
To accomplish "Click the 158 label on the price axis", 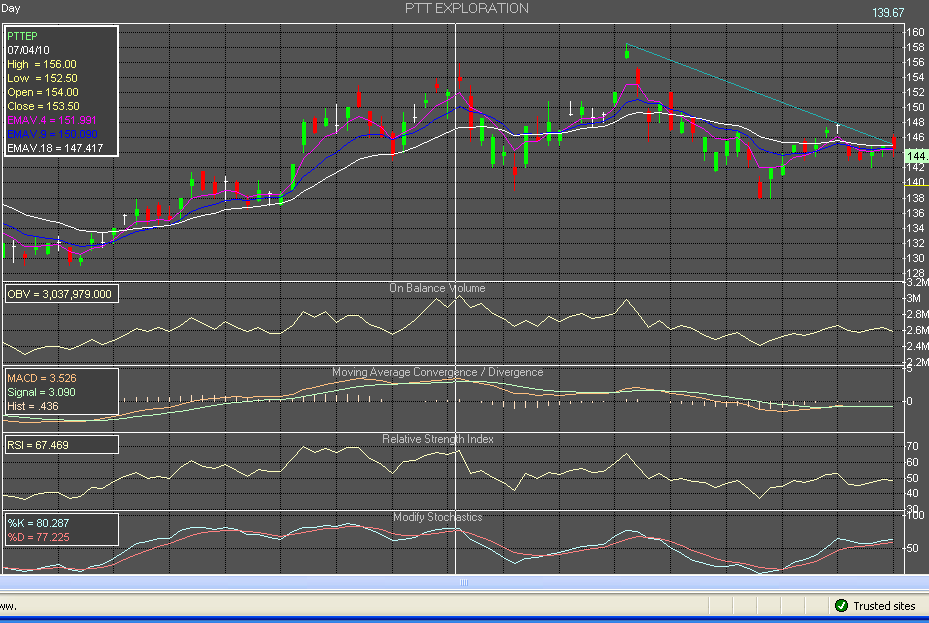I will pyautogui.click(x=916, y=47).
